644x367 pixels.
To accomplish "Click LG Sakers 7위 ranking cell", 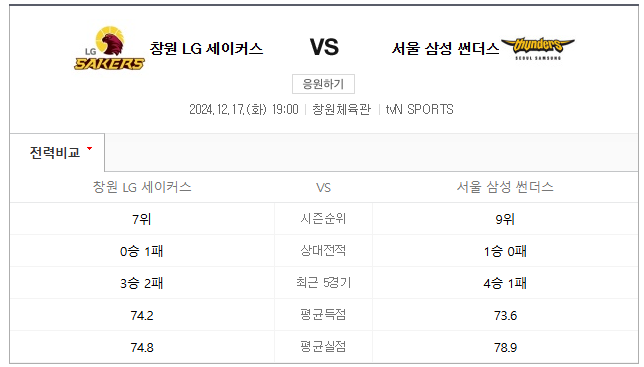I will click(x=142, y=219).
